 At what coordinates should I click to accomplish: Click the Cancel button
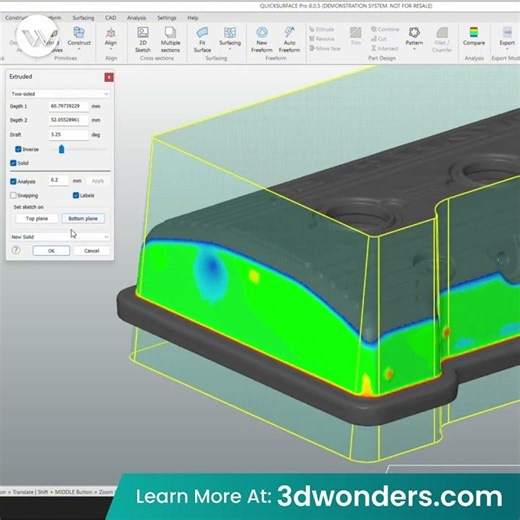point(92,251)
